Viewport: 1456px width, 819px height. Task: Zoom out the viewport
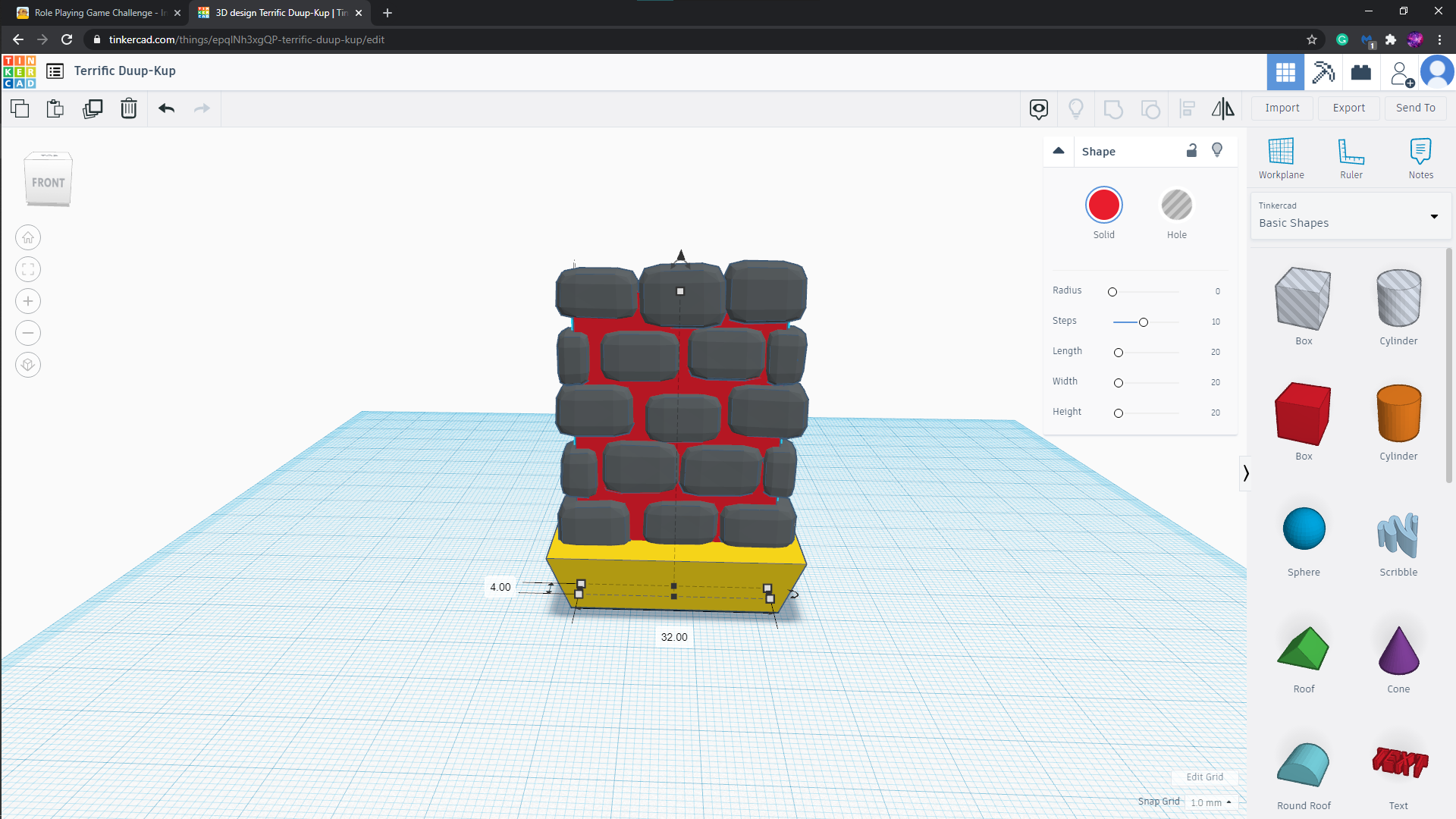click(x=28, y=333)
